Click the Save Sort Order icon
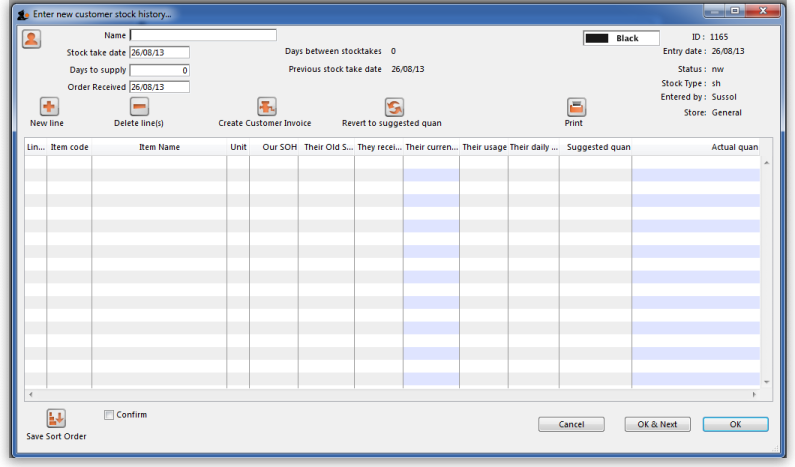Image resolution: width=795 pixels, height=467 pixels. tap(56, 418)
